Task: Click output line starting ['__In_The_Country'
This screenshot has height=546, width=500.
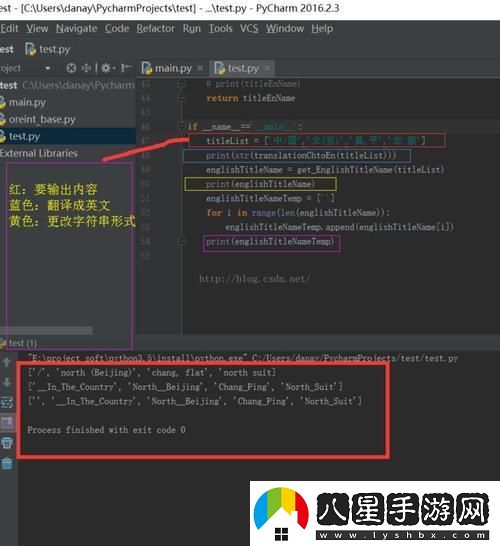Action: 185,387
